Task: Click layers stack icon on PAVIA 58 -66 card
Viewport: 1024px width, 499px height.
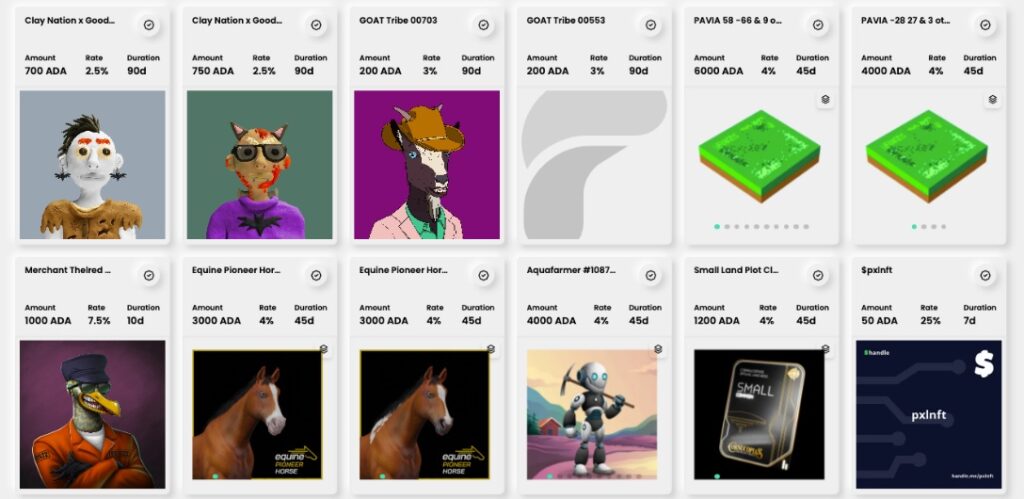Action: 825,99
